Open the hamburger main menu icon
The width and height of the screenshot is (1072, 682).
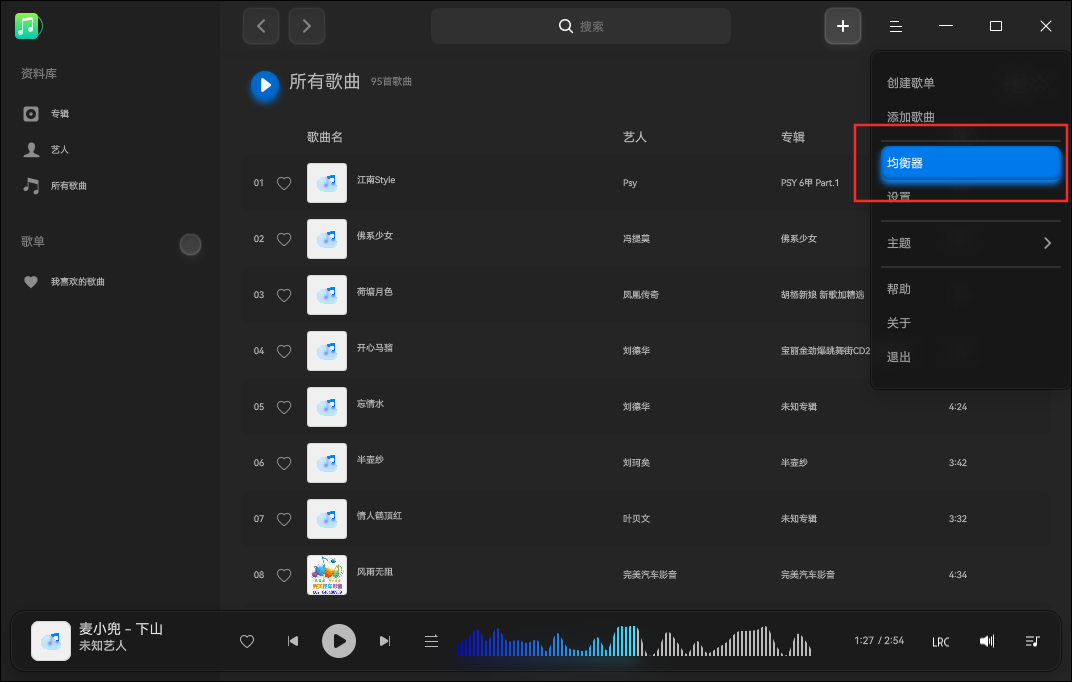(x=896, y=26)
